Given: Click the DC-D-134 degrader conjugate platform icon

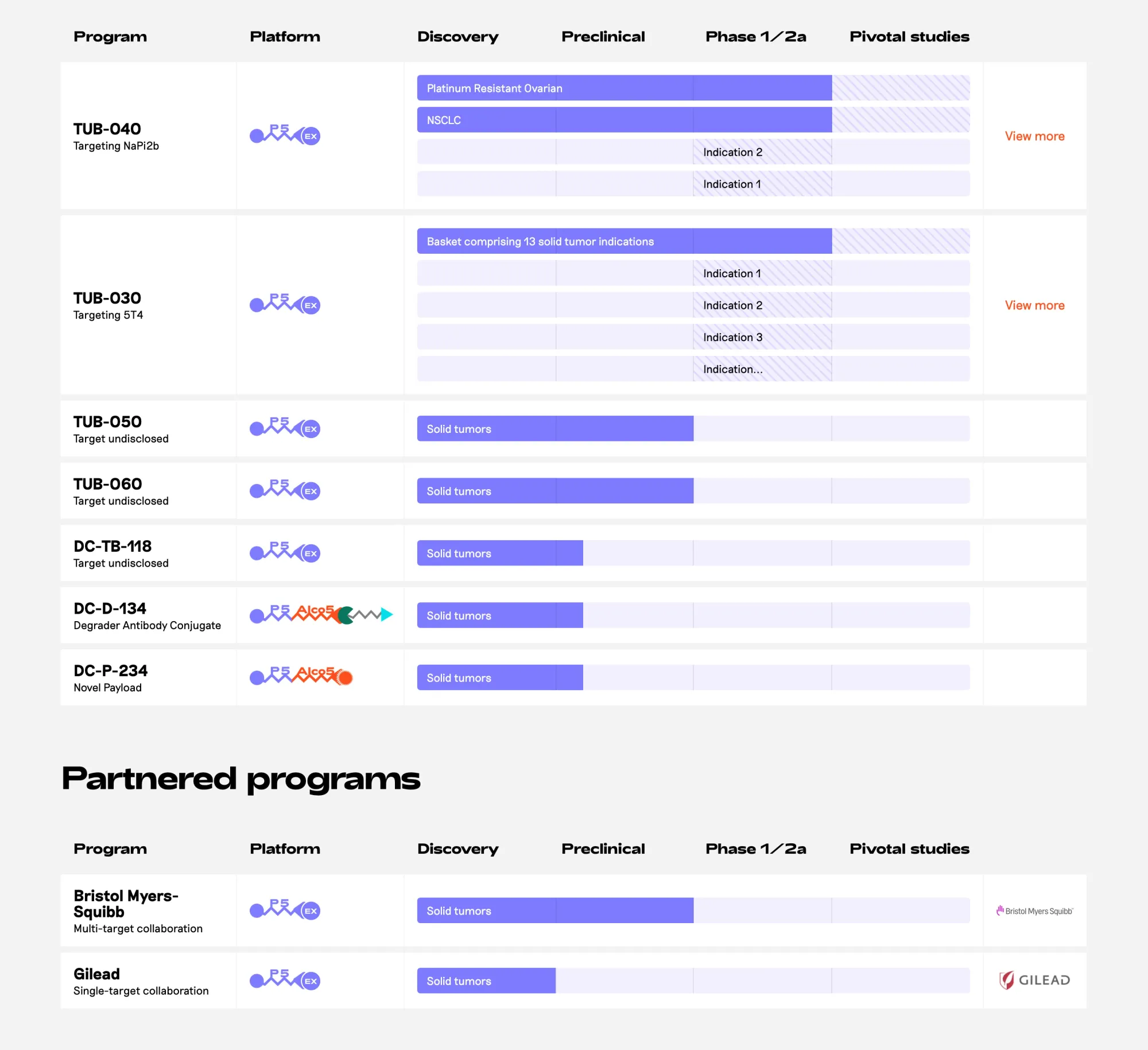Looking at the screenshot, I should (x=320, y=615).
